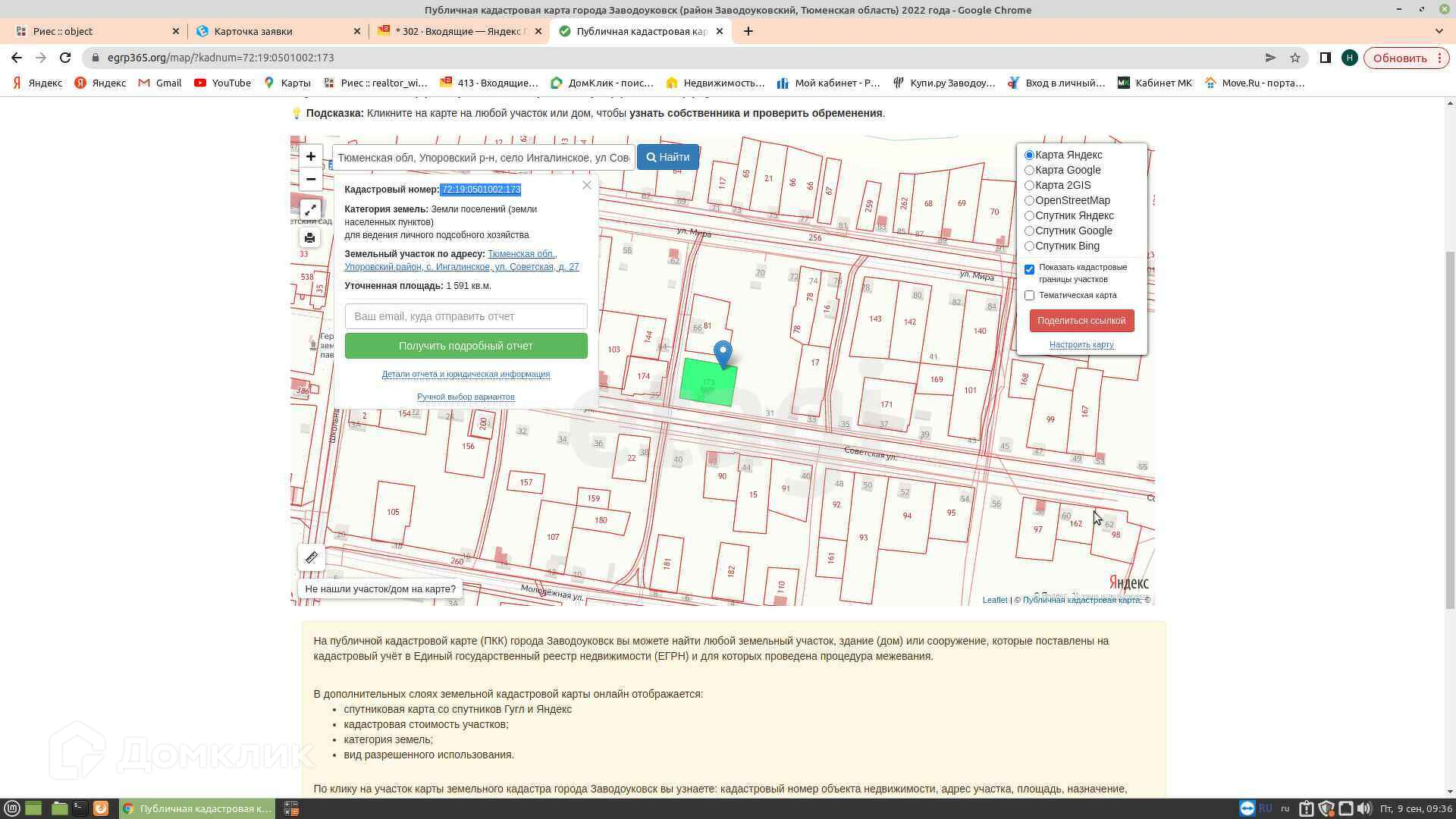The image size is (1456, 819).
Task: Open Детали отчета и юридическая информация link
Action: tap(466, 374)
